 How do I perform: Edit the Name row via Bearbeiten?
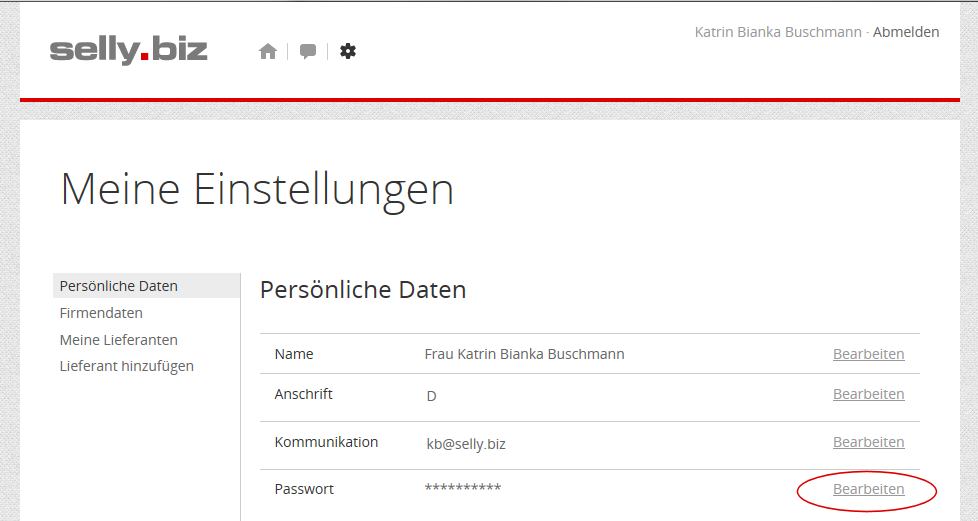(868, 354)
